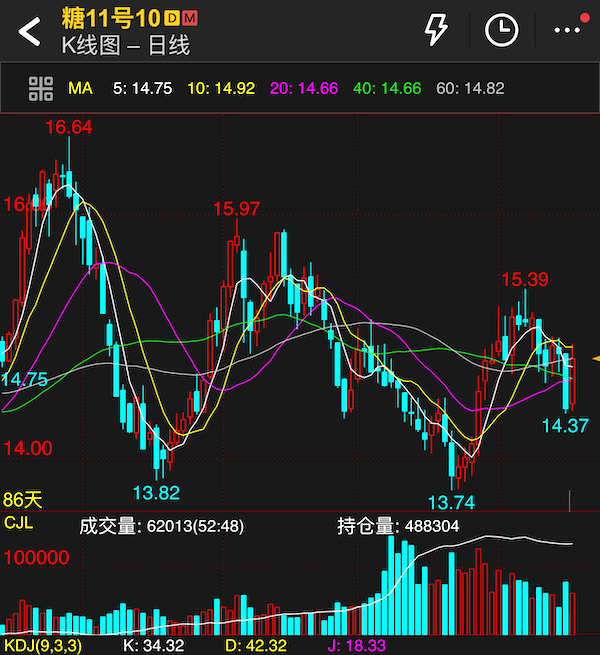Tap the grid indicator settings icon

pos(41,89)
